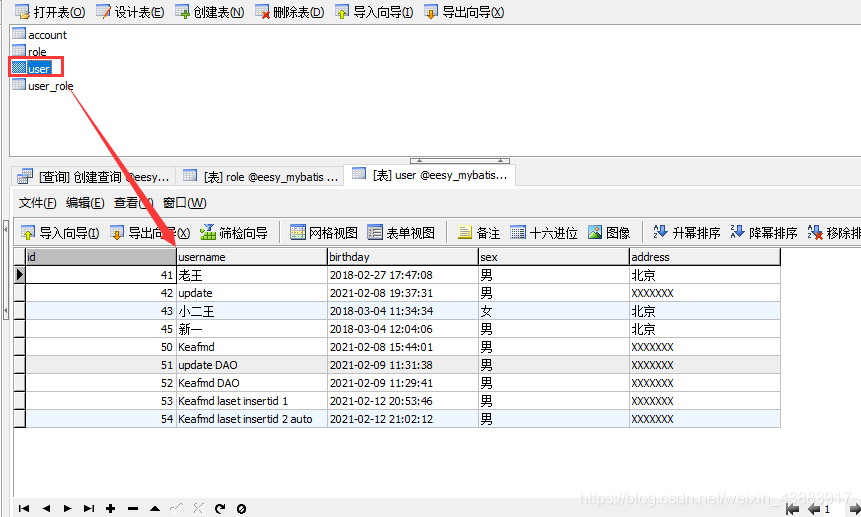Click row selector for record 41
This screenshot has width=861, height=517.
(x=19, y=275)
